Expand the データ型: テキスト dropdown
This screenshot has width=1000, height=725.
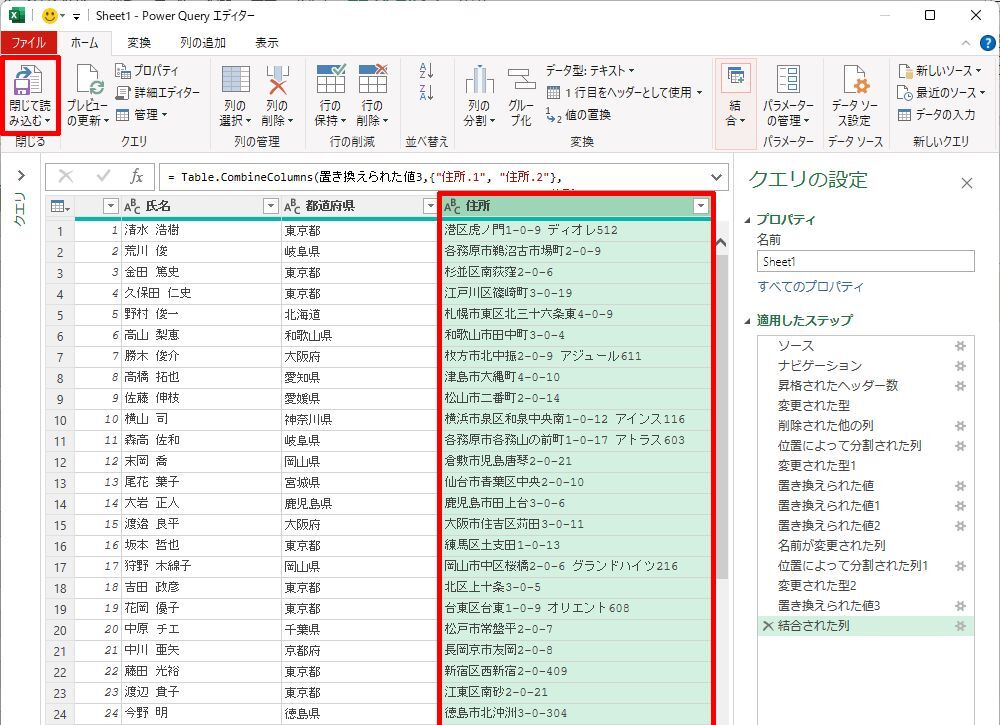(x=590, y=71)
